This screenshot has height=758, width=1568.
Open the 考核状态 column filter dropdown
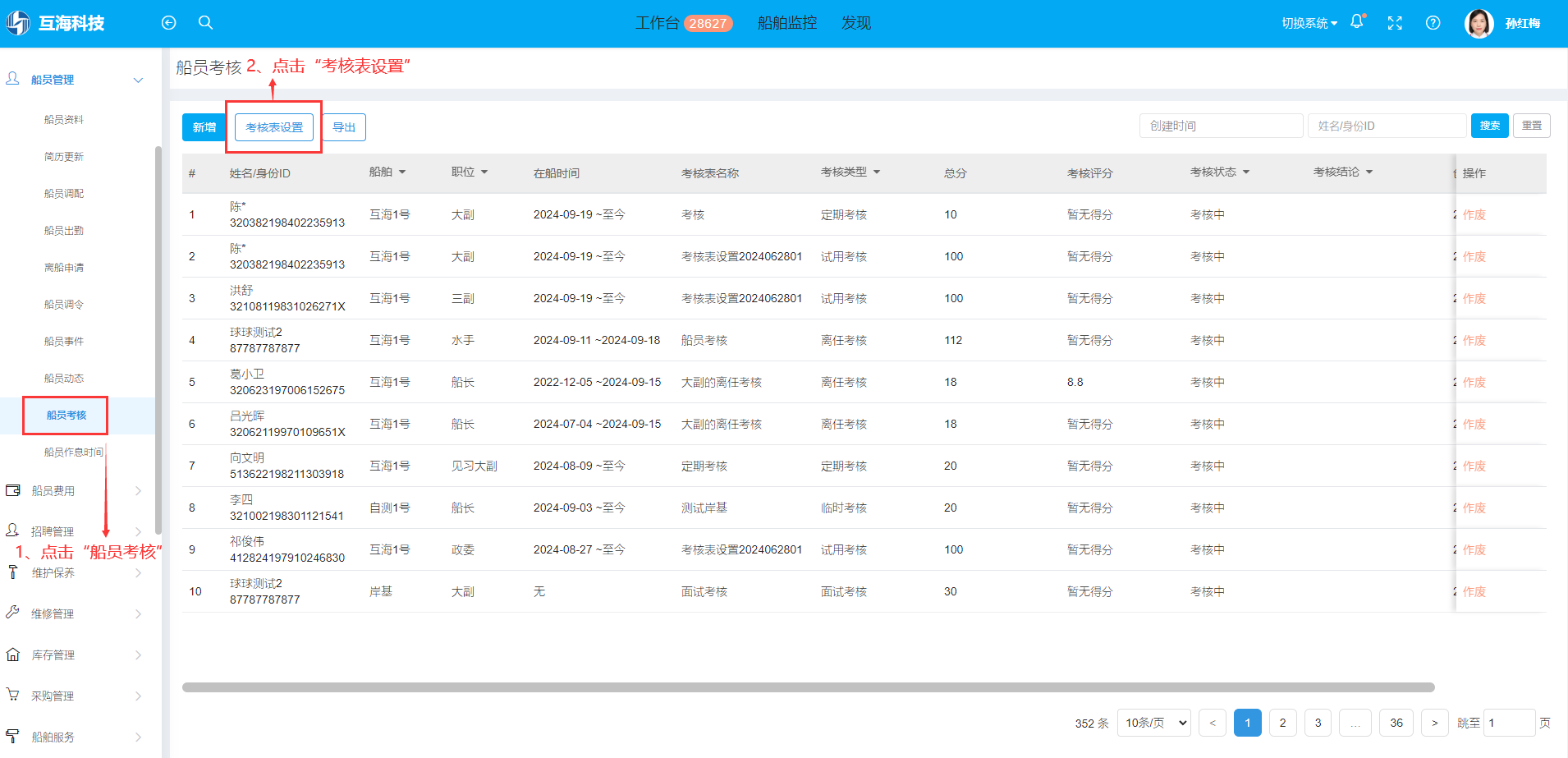coord(1246,172)
